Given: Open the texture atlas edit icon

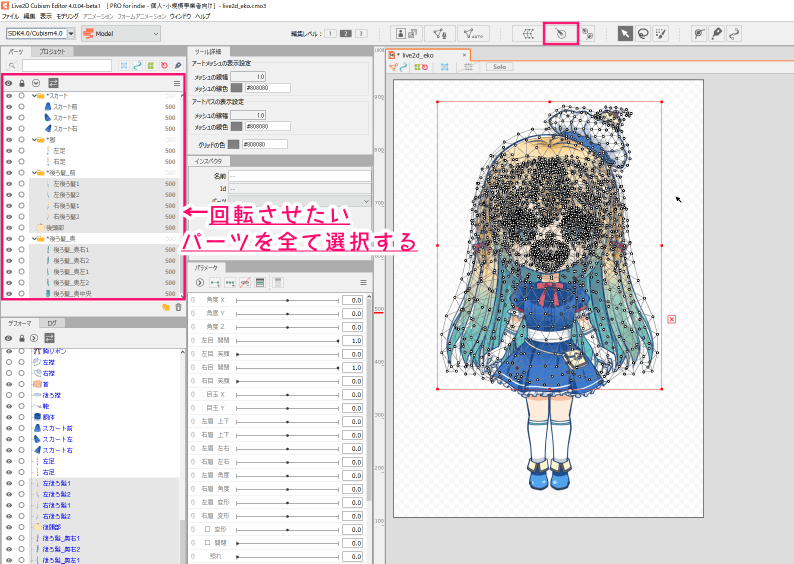Looking at the screenshot, I should click(407, 33).
